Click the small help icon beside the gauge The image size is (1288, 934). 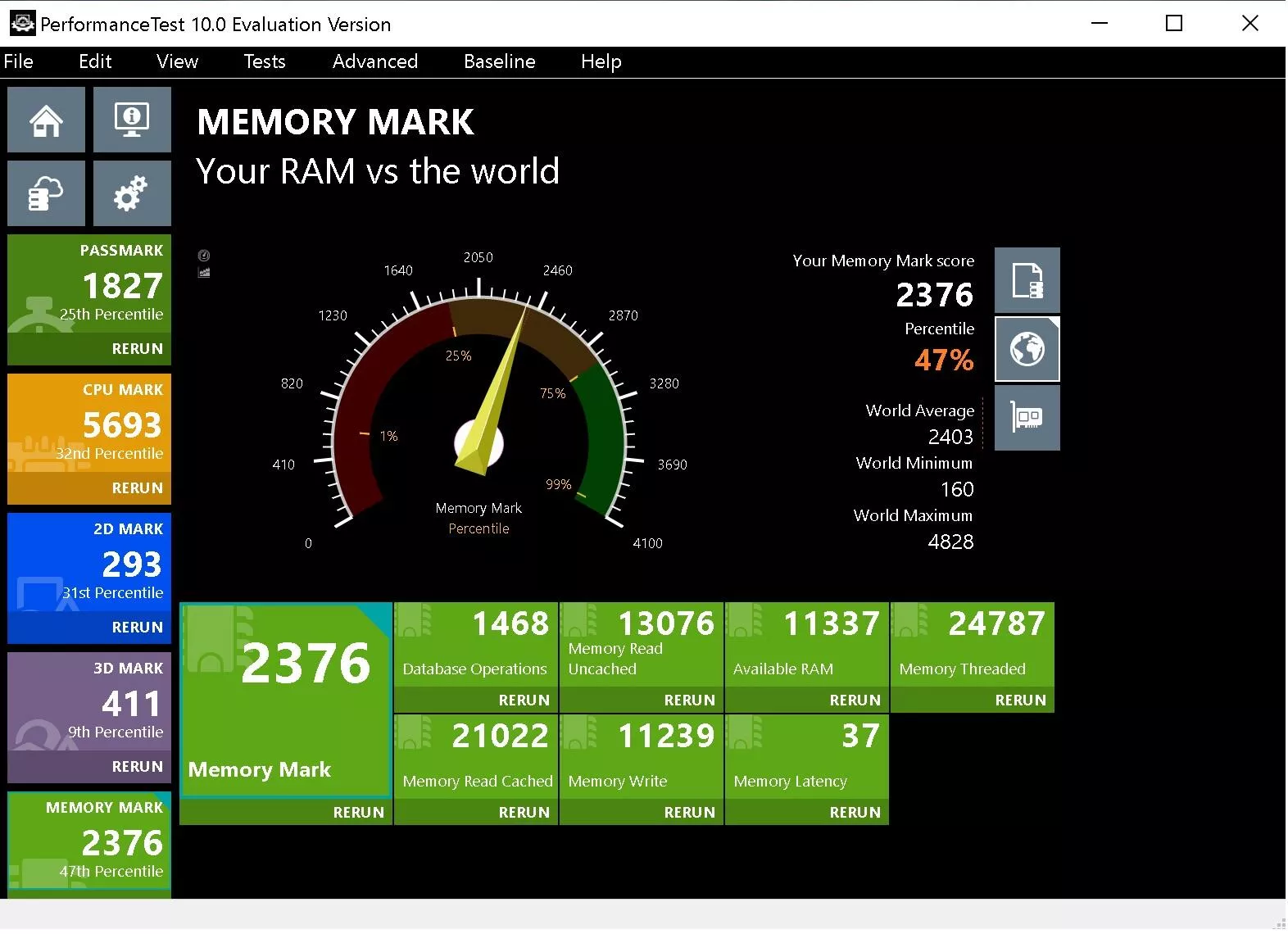204,256
